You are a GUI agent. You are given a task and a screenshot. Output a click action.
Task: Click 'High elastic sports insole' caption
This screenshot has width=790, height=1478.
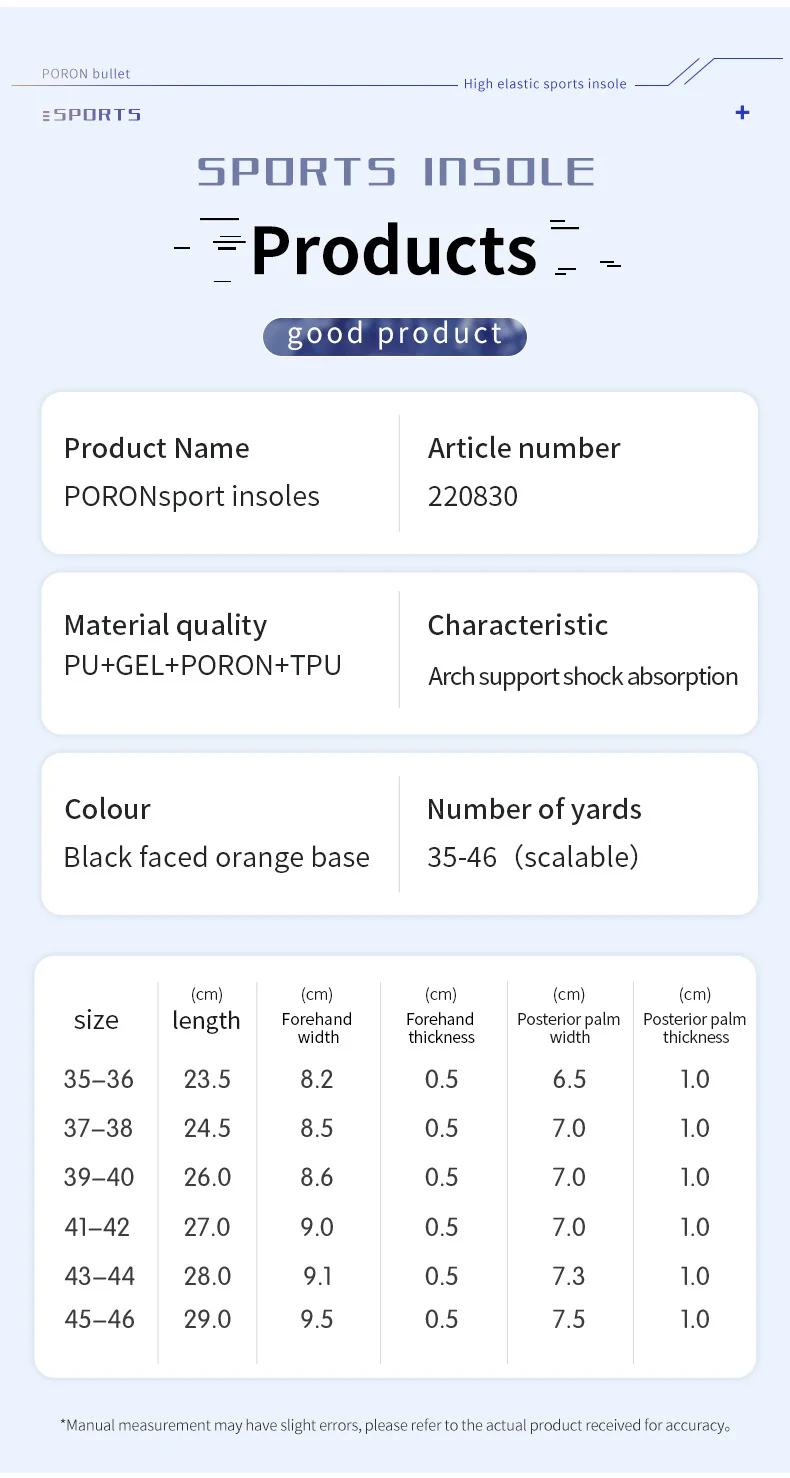(x=545, y=84)
